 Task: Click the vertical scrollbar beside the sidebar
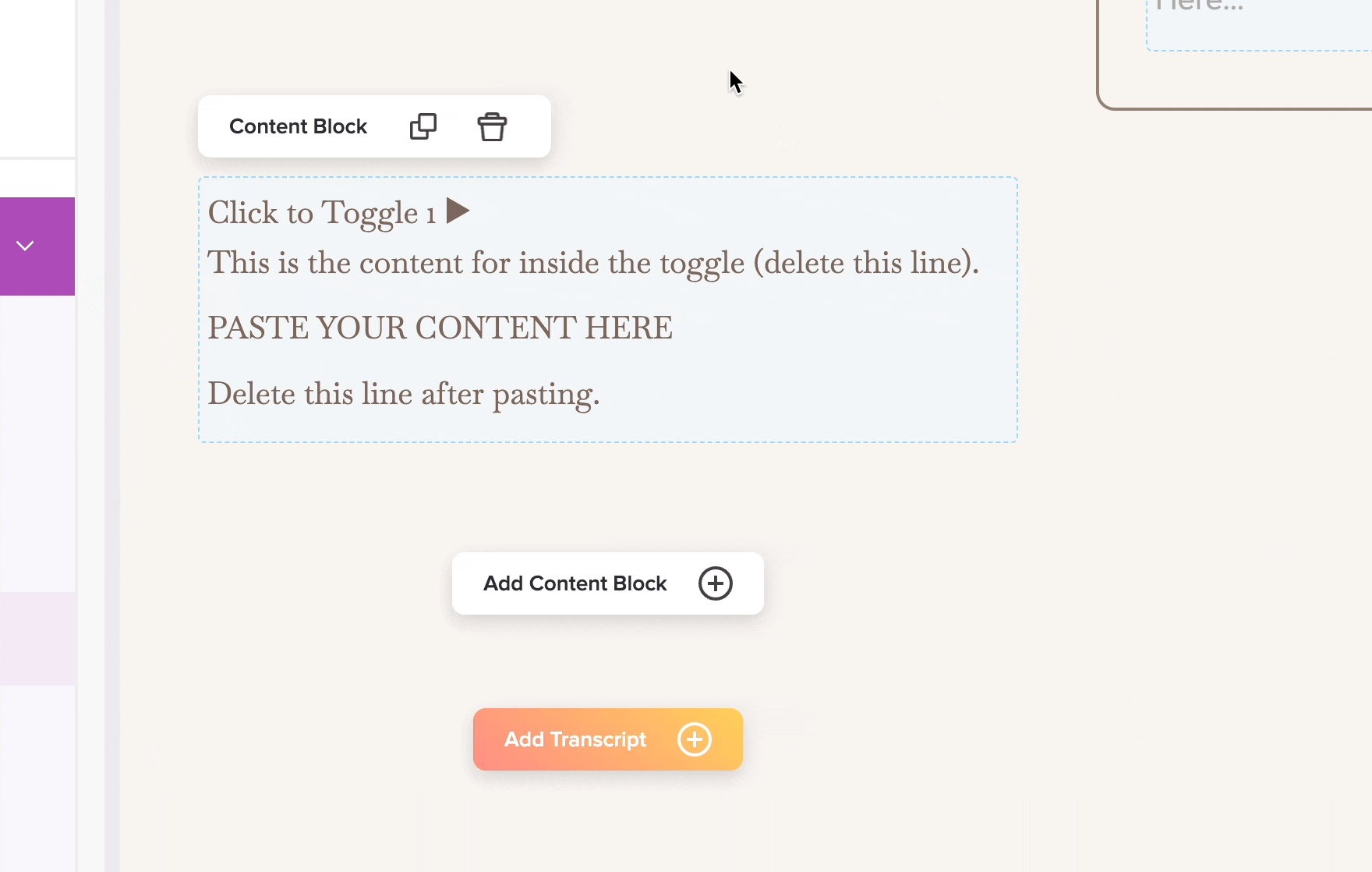(112, 437)
